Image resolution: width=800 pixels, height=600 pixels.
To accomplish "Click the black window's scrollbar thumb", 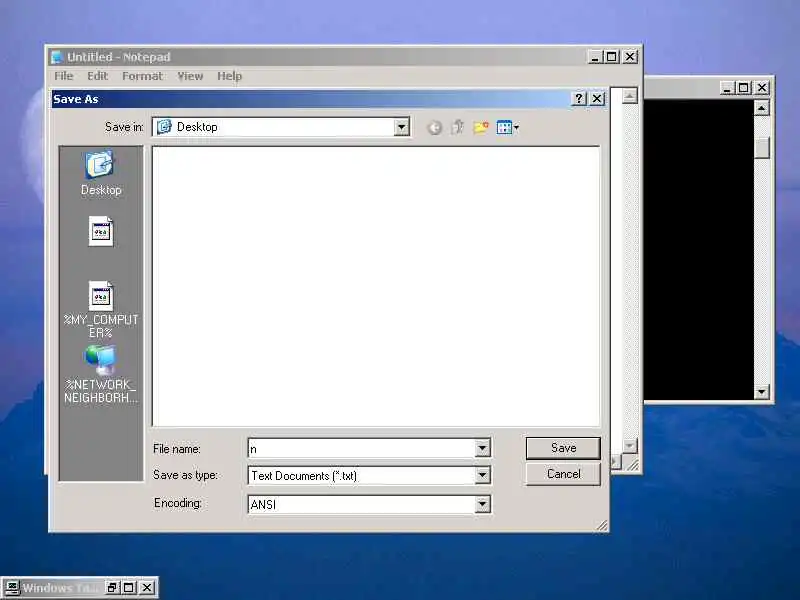I will pyautogui.click(x=762, y=148).
